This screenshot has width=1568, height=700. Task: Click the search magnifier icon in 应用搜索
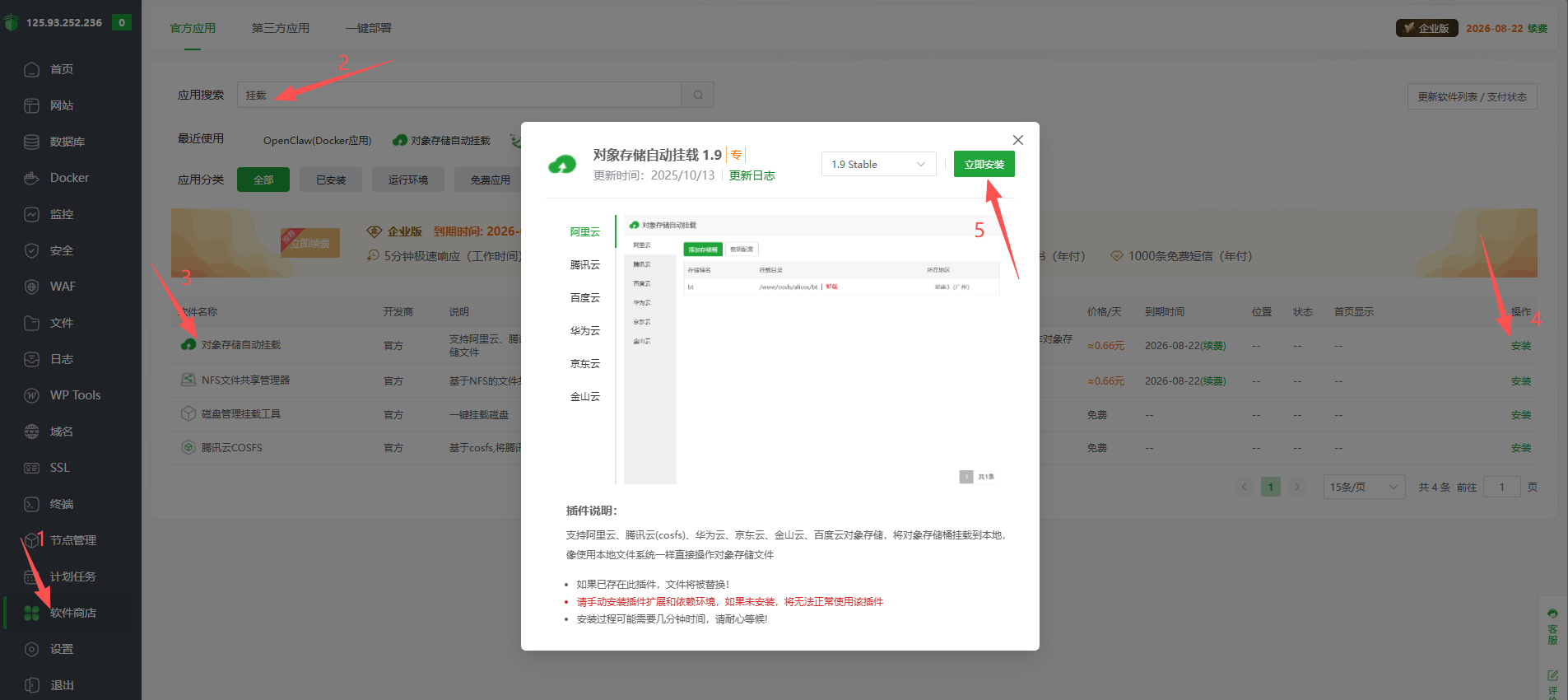[x=698, y=95]
